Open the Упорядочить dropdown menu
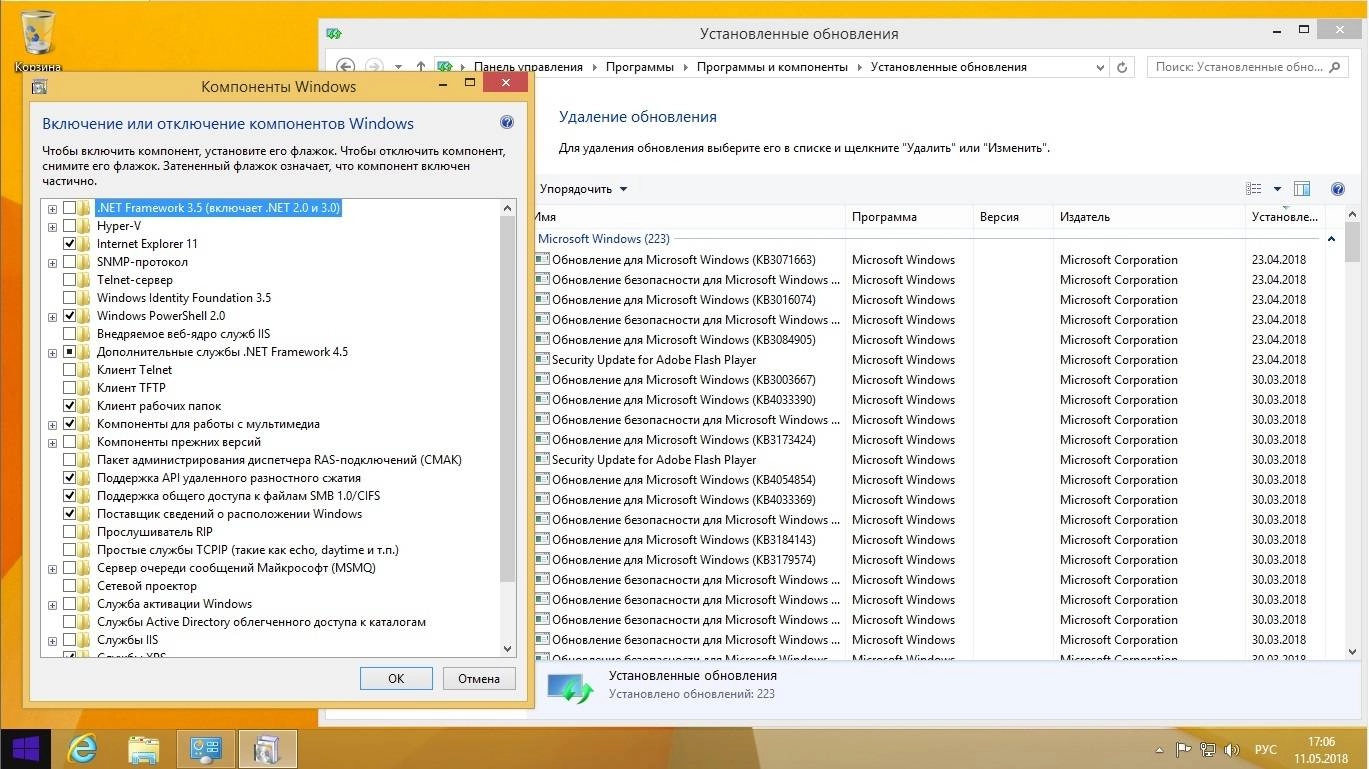 click(583, 189)
